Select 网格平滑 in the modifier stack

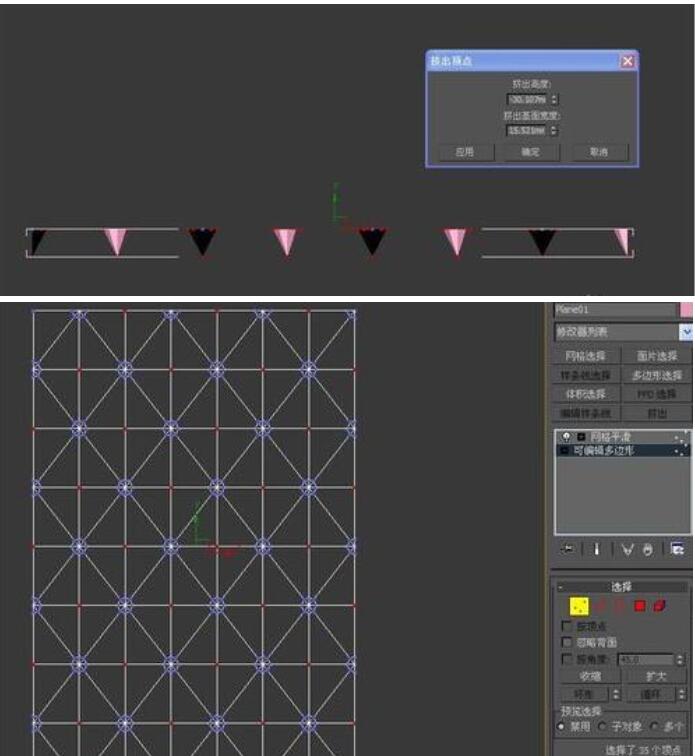tap(612, 437)
